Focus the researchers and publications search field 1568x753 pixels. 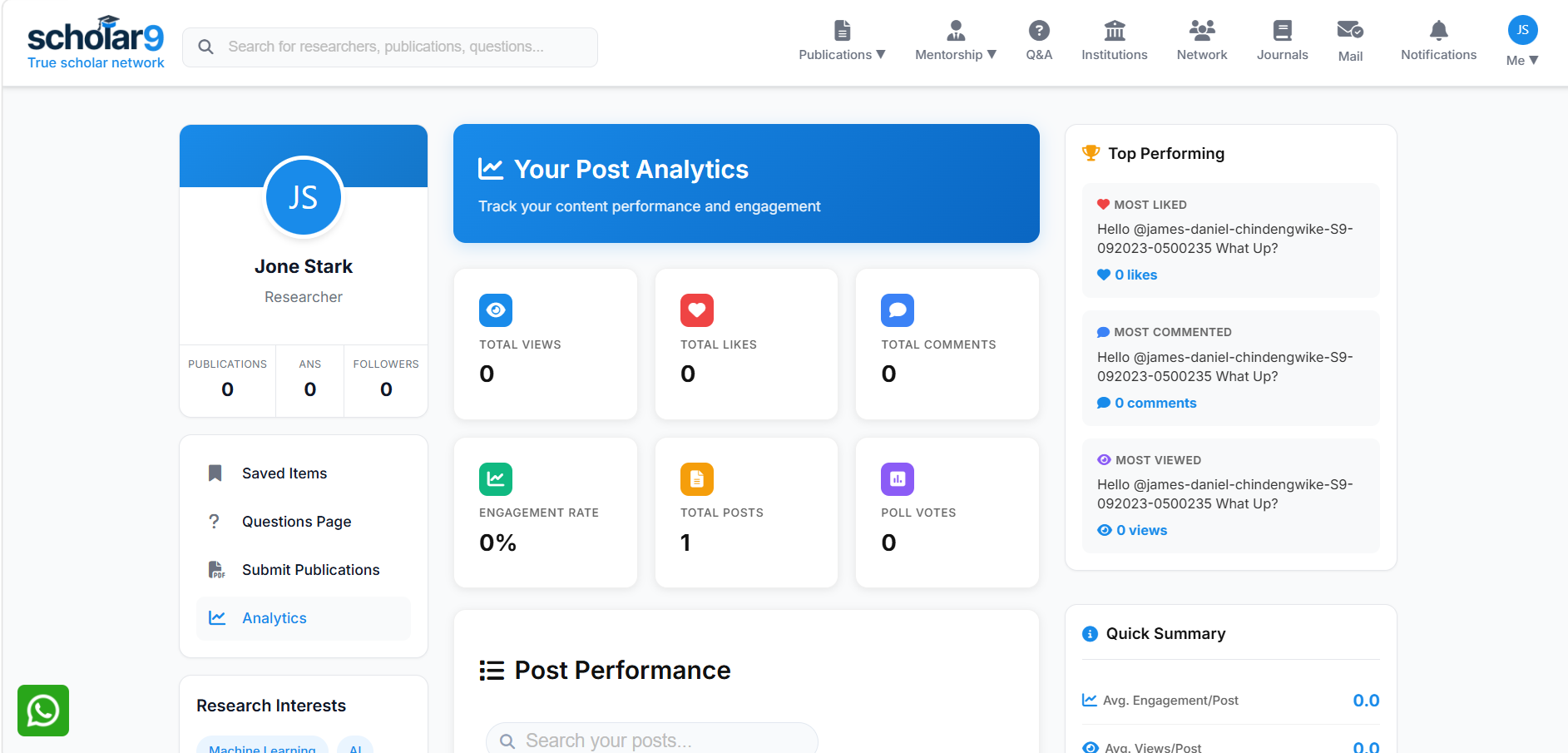click(390, 47)
